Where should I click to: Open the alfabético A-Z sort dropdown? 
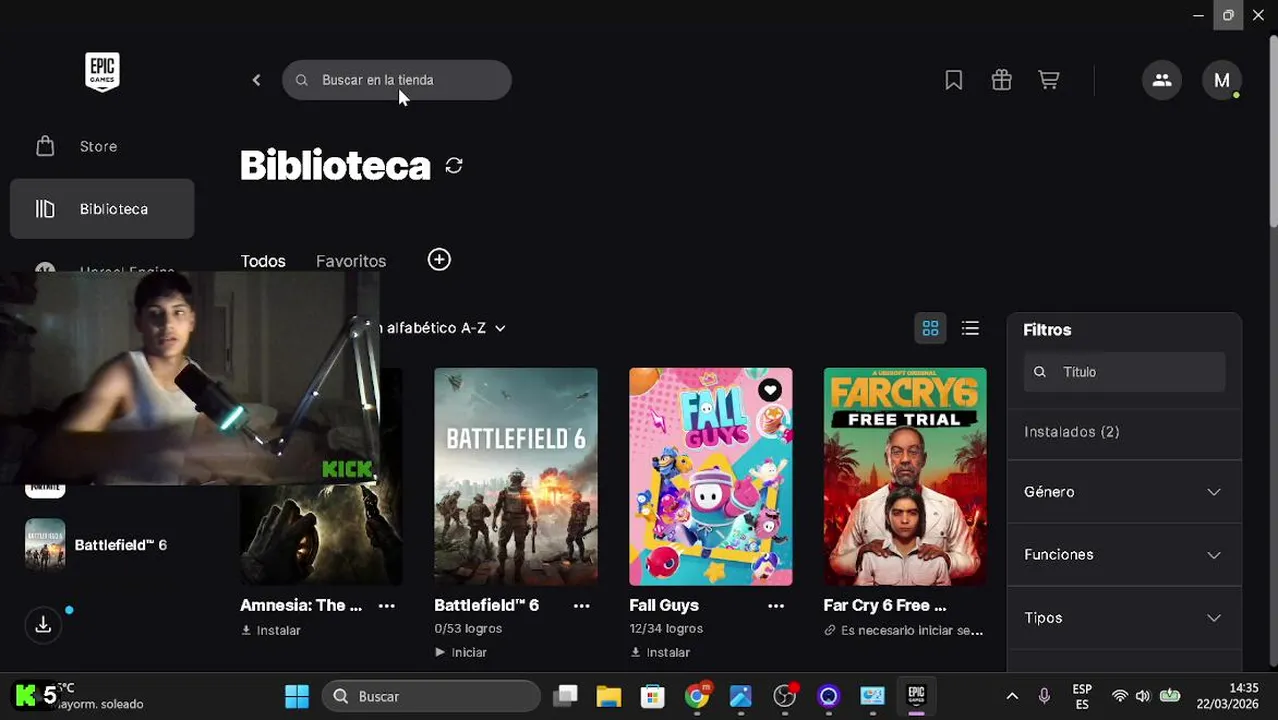tap(443, 328)
